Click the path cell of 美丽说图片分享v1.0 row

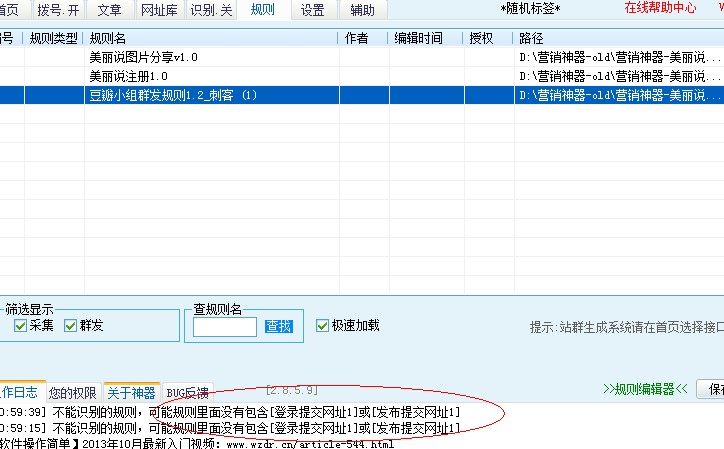[x=619, y=57]
